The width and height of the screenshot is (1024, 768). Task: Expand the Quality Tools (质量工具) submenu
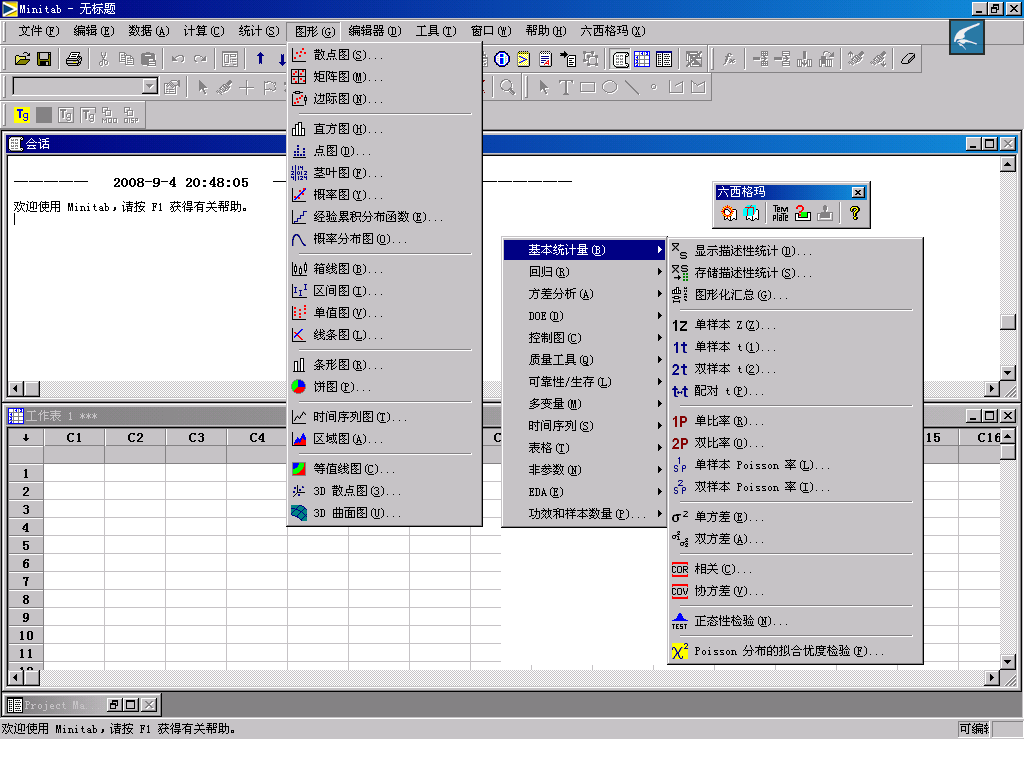[x=584, y=360]
